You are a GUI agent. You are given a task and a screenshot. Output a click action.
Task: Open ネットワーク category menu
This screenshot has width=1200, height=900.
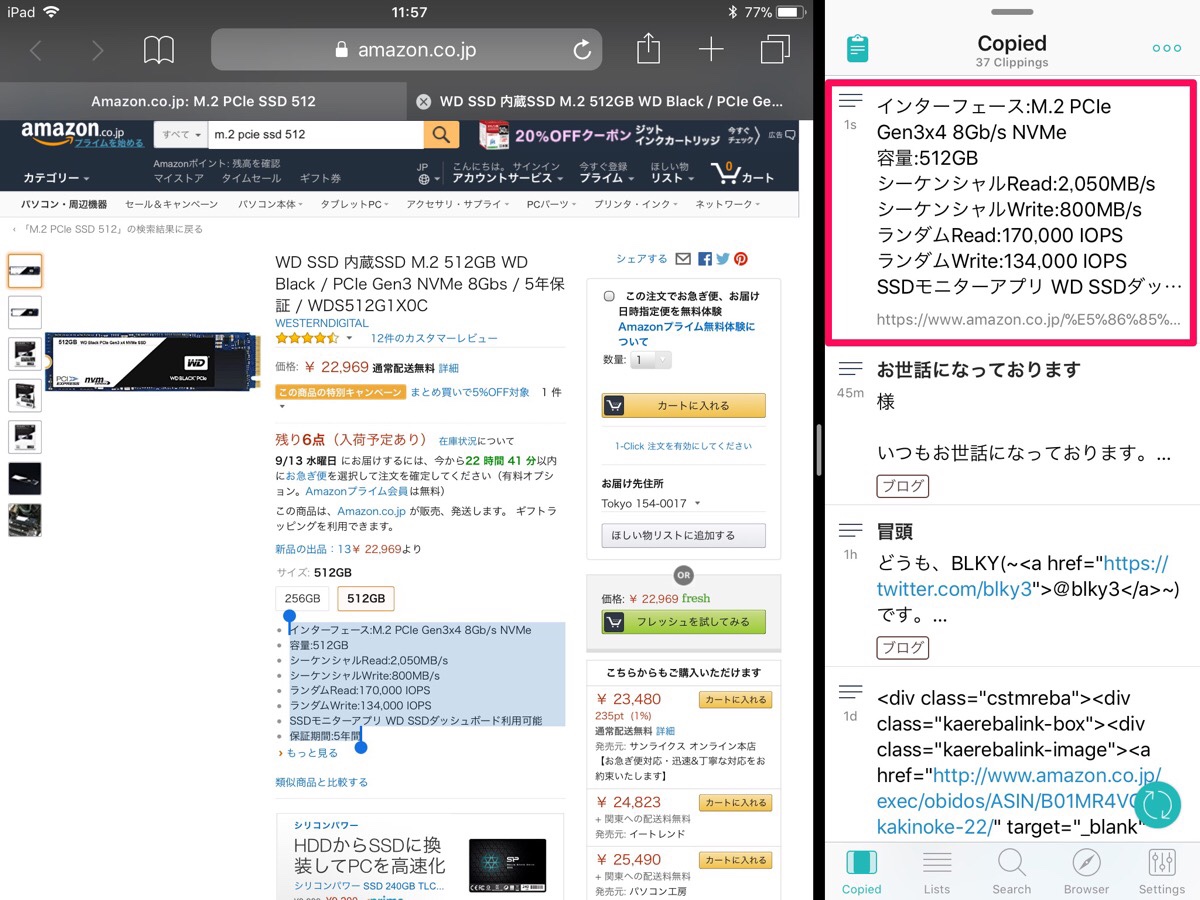pos(727,204)
